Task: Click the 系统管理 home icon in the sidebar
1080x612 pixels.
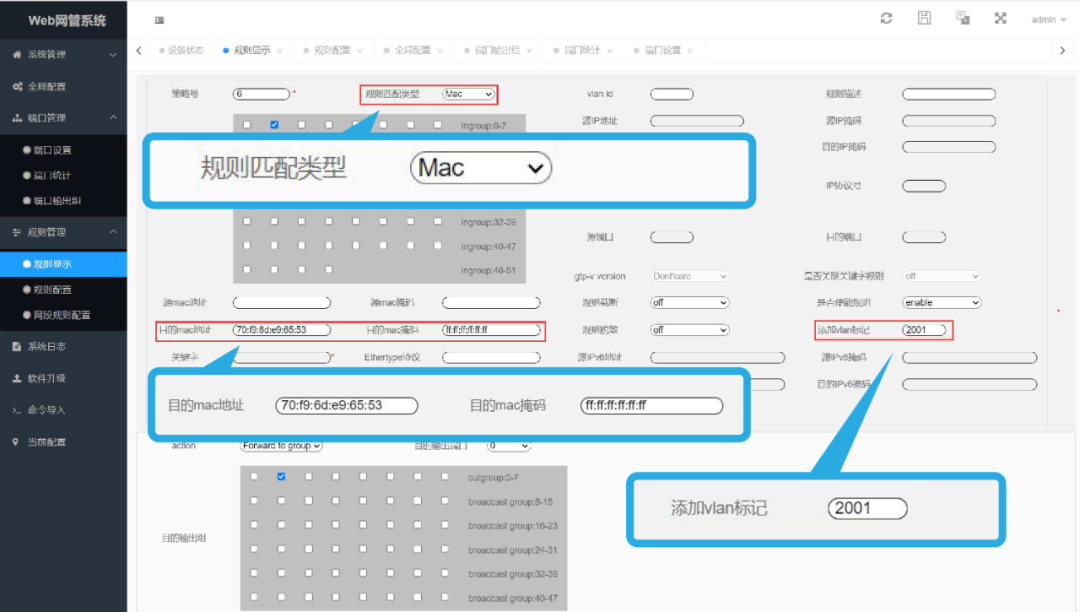Action: tap(14, 54)
